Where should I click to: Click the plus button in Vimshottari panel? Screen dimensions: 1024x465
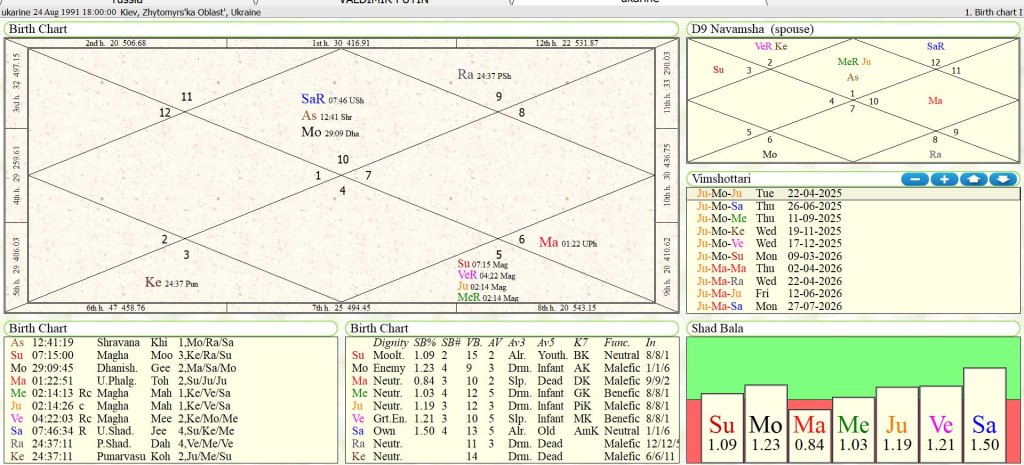point(944,179)
